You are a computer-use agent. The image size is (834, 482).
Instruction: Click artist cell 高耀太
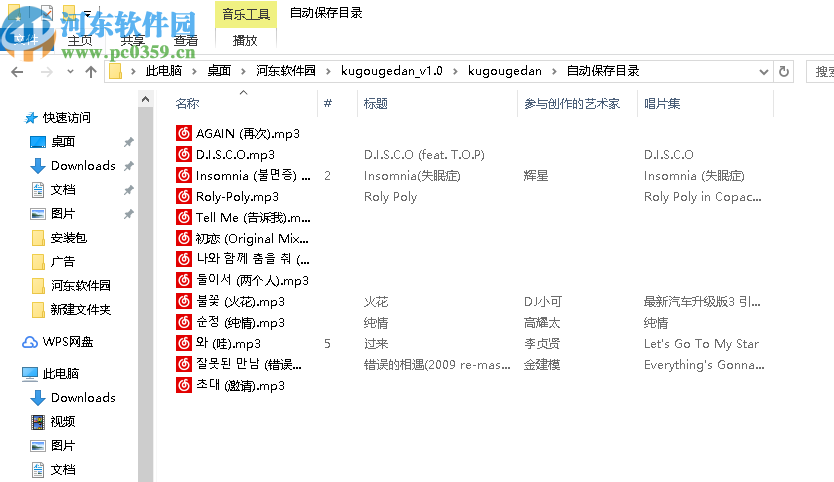click(542, 322)
